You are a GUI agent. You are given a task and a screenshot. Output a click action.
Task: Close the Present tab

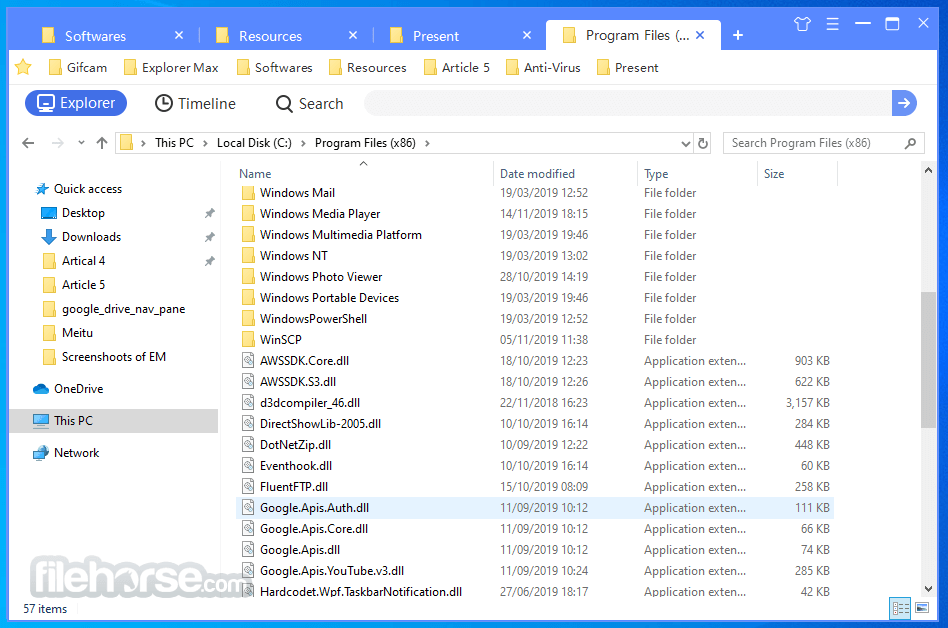pos(527,35)
